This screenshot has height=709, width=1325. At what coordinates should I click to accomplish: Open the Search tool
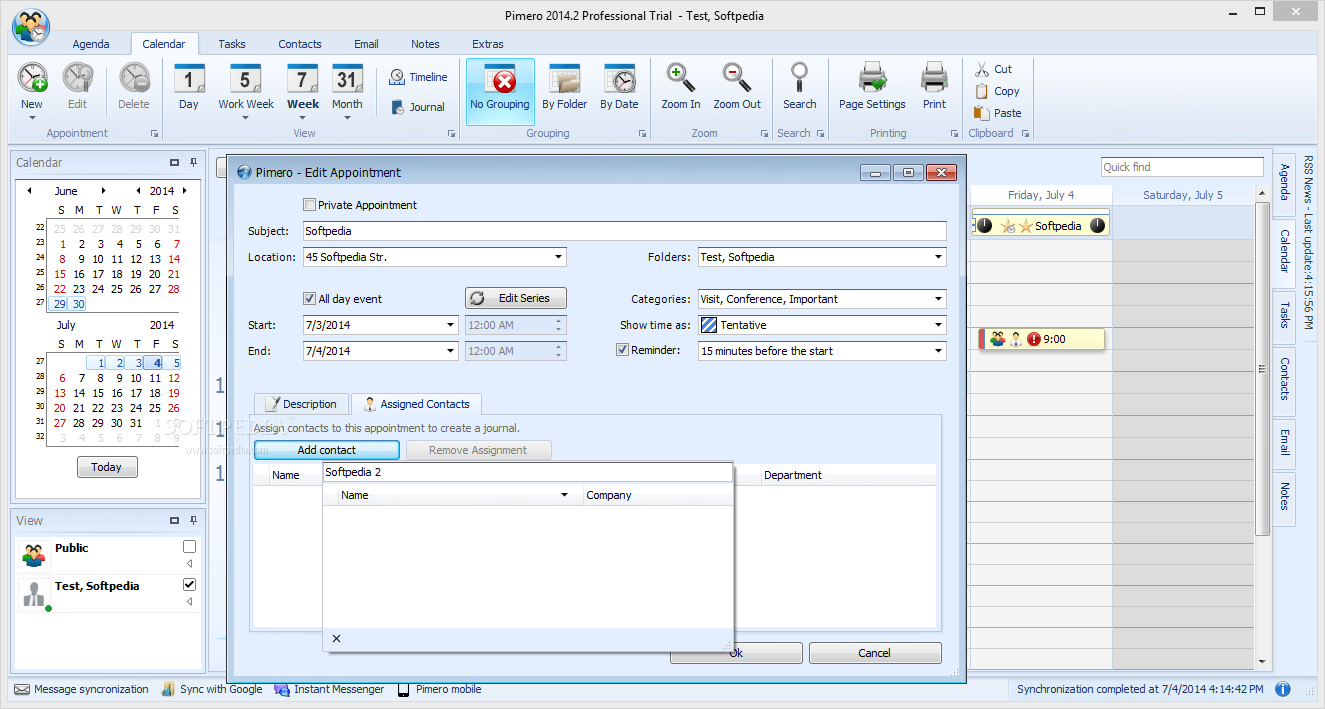click(800, 88)
